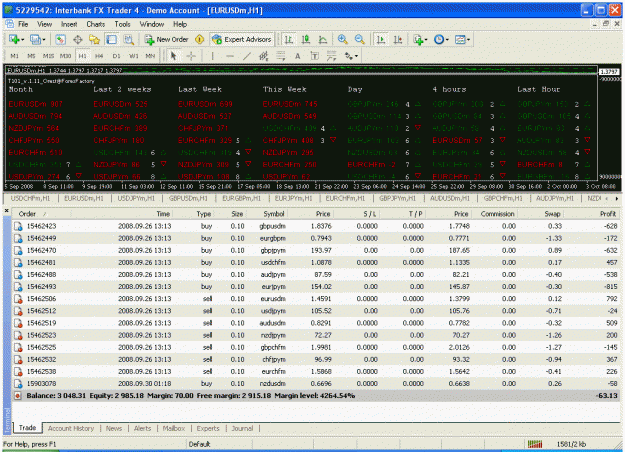Open the Strategy Tester icon
This screenshot has width=625, height=452.
[128, 39]
